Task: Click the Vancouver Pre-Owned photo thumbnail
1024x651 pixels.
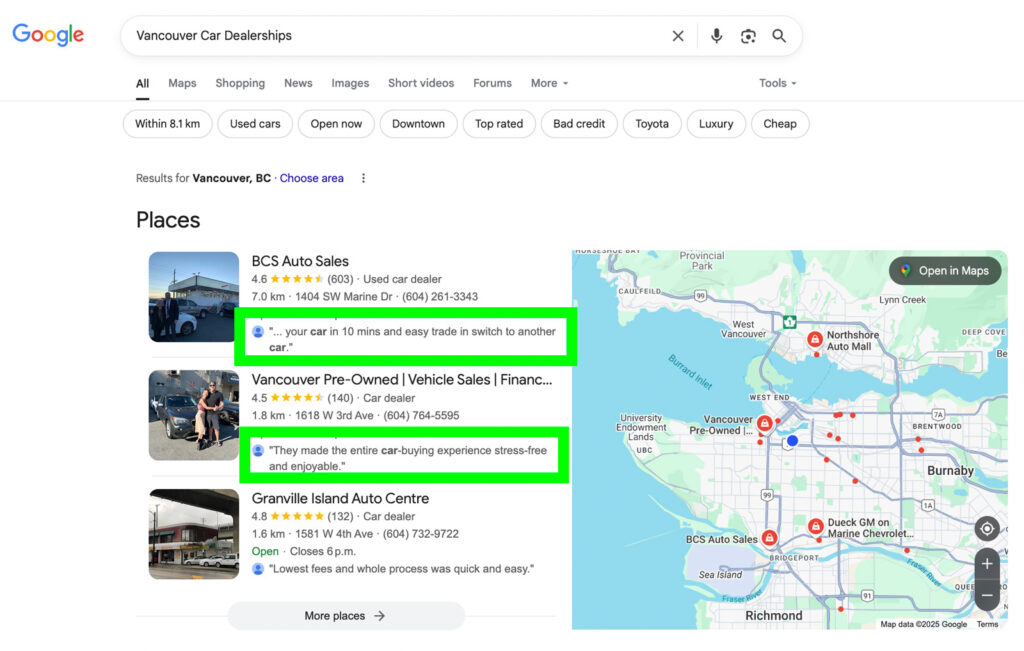Action: tap(194, 415)
